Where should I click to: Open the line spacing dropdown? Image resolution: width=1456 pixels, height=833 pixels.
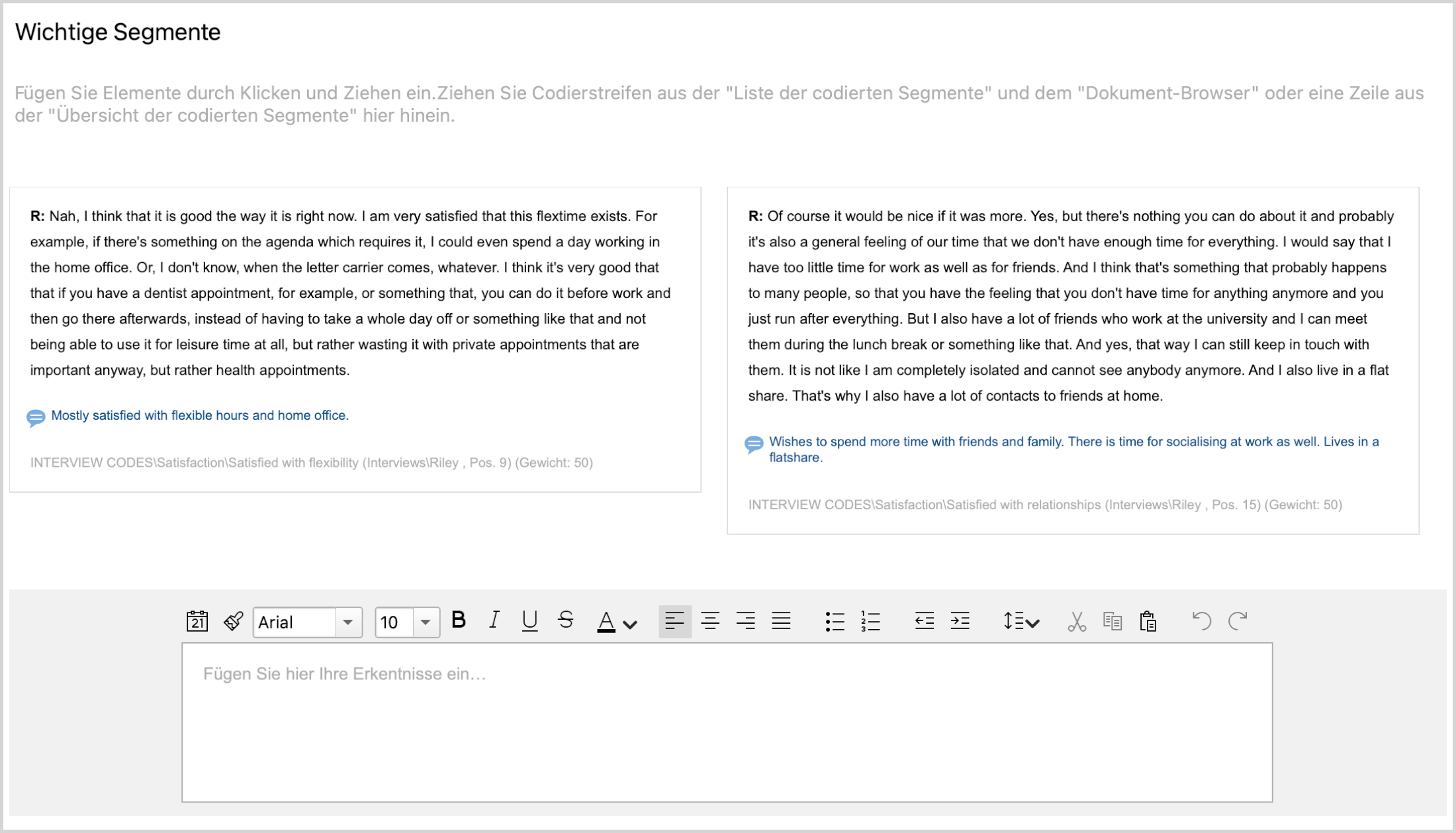1021,621
